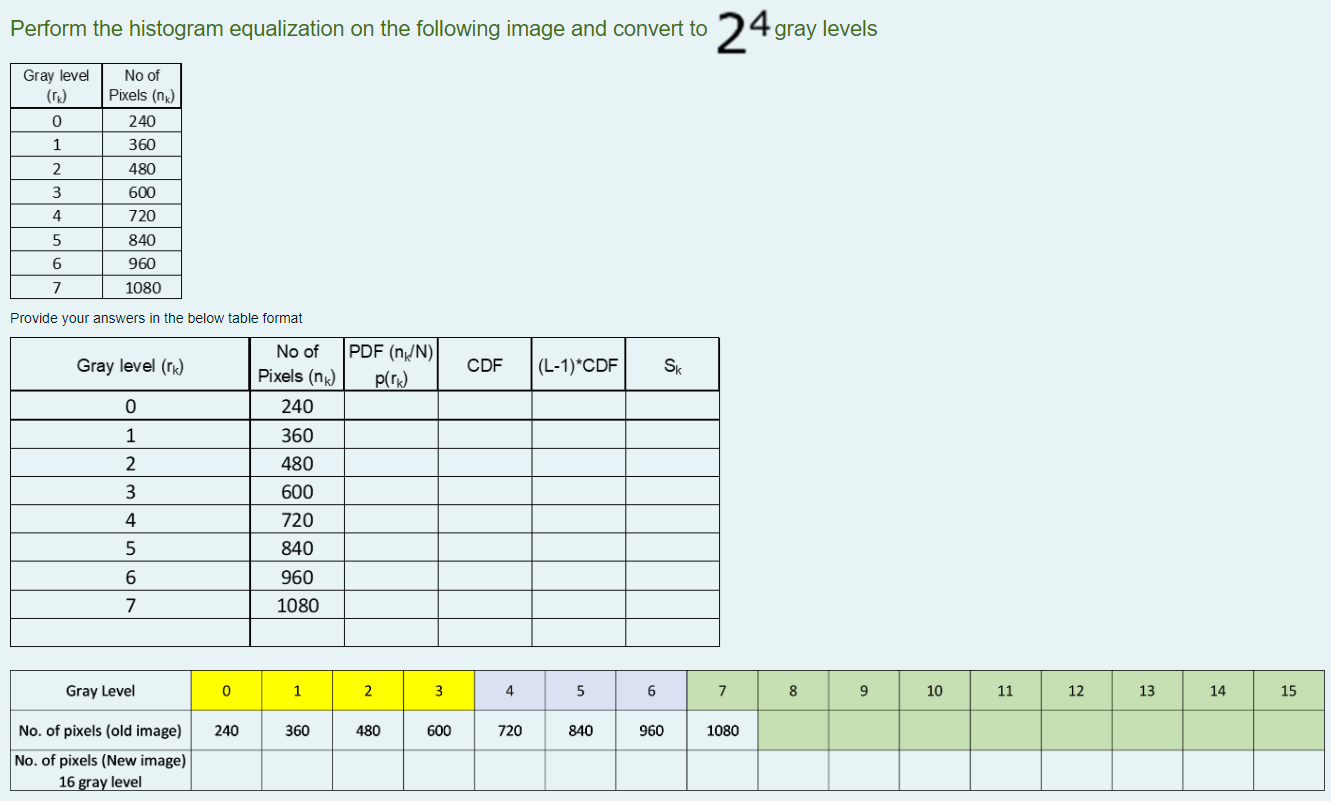Select 600 value in the given data table
This screenshot has width=1331, height=801.
pos(142,192)
